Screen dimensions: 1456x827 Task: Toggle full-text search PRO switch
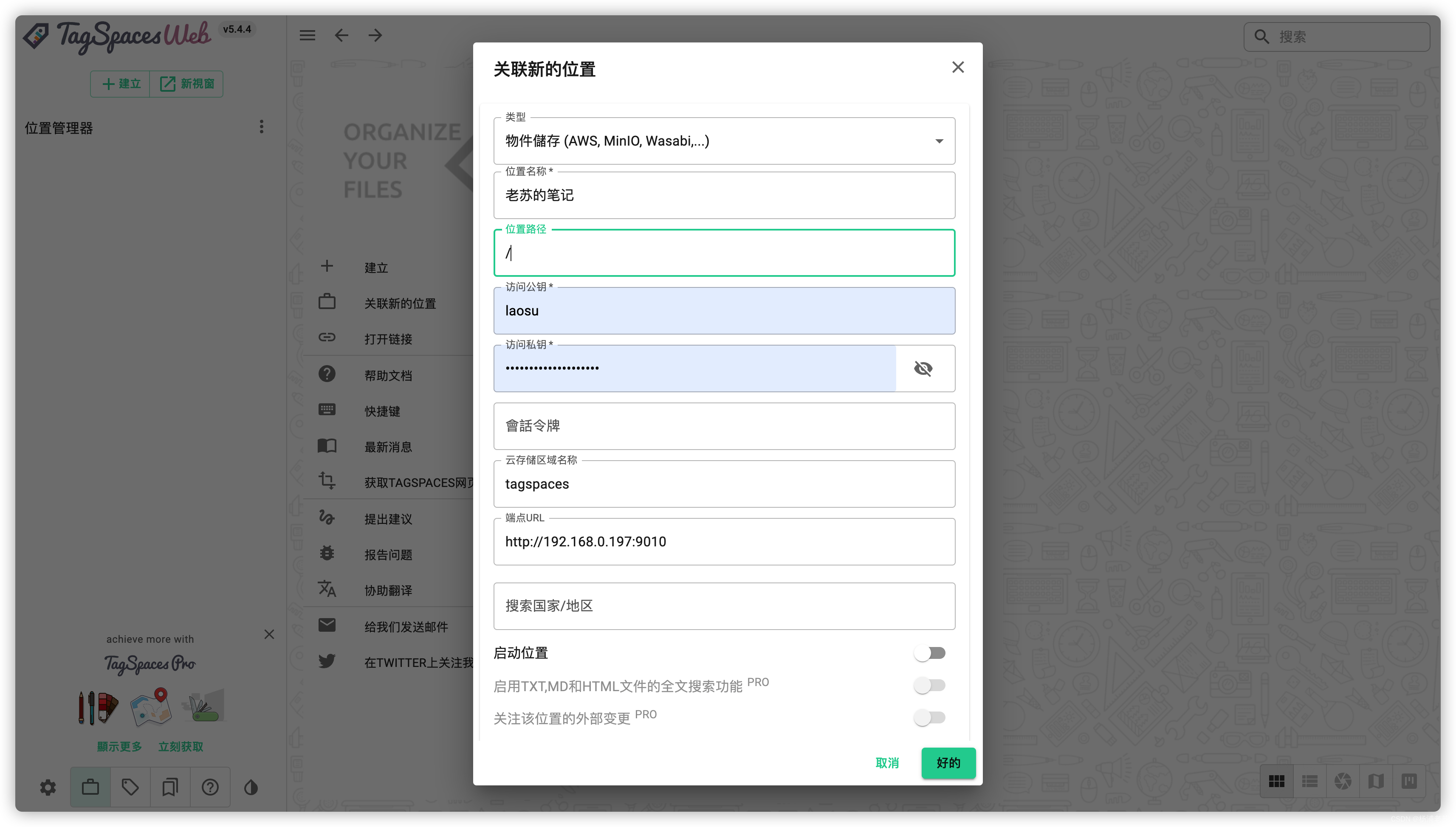coord(929,686)
